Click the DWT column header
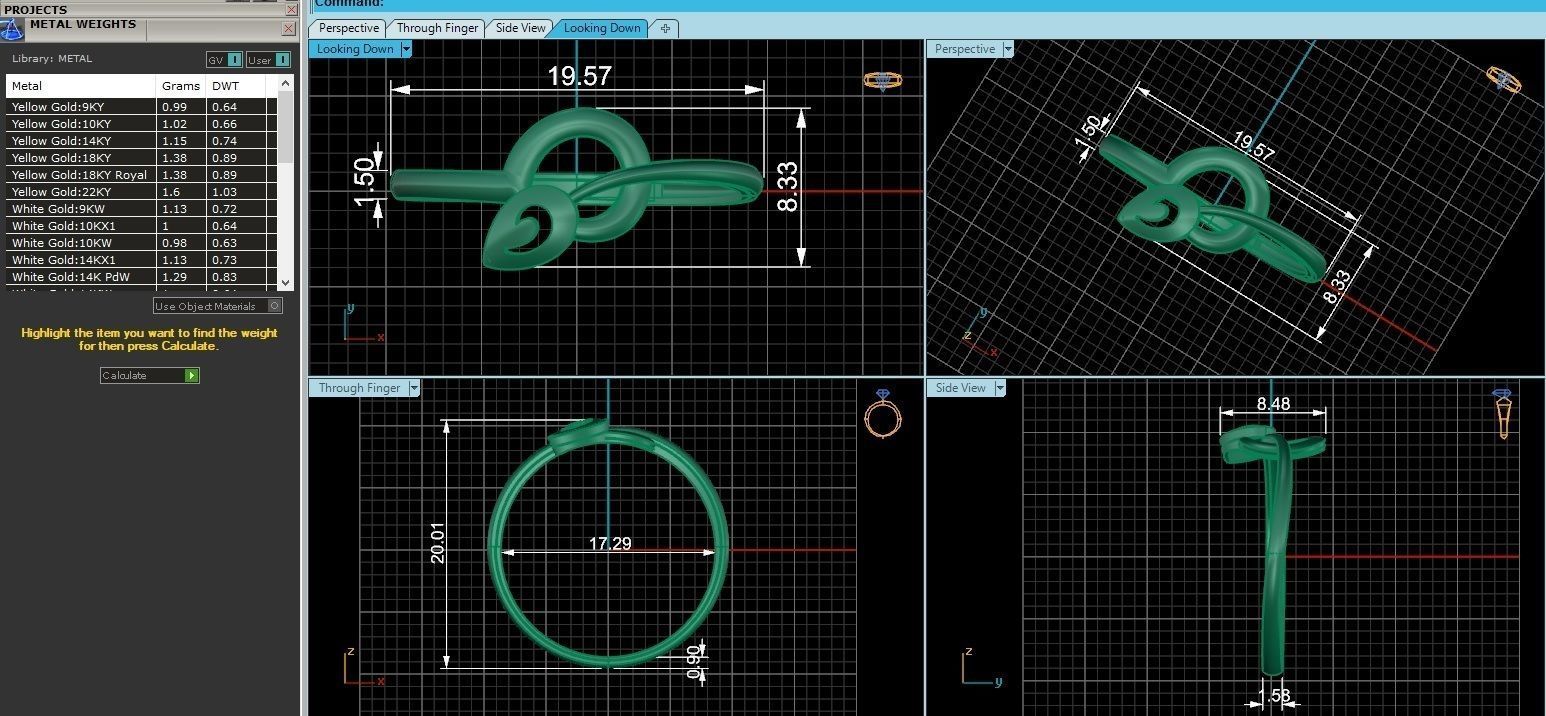Viewport: 1546px width, 716px height. tap(236, 86)
